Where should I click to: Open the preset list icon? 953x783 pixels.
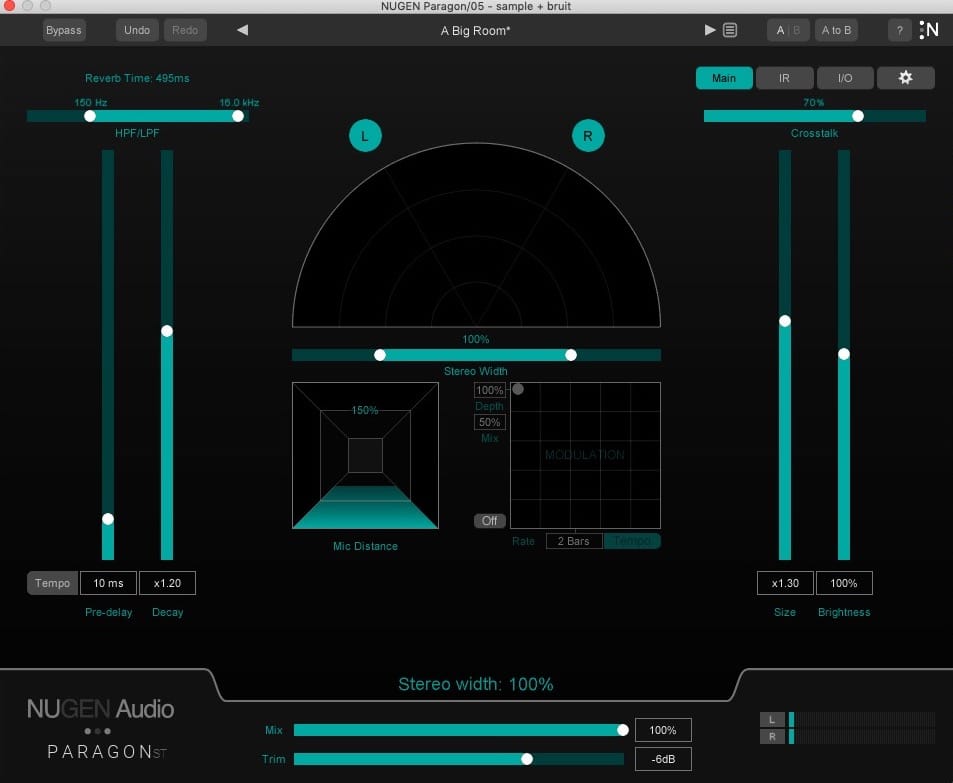click(x=730, y=29)
